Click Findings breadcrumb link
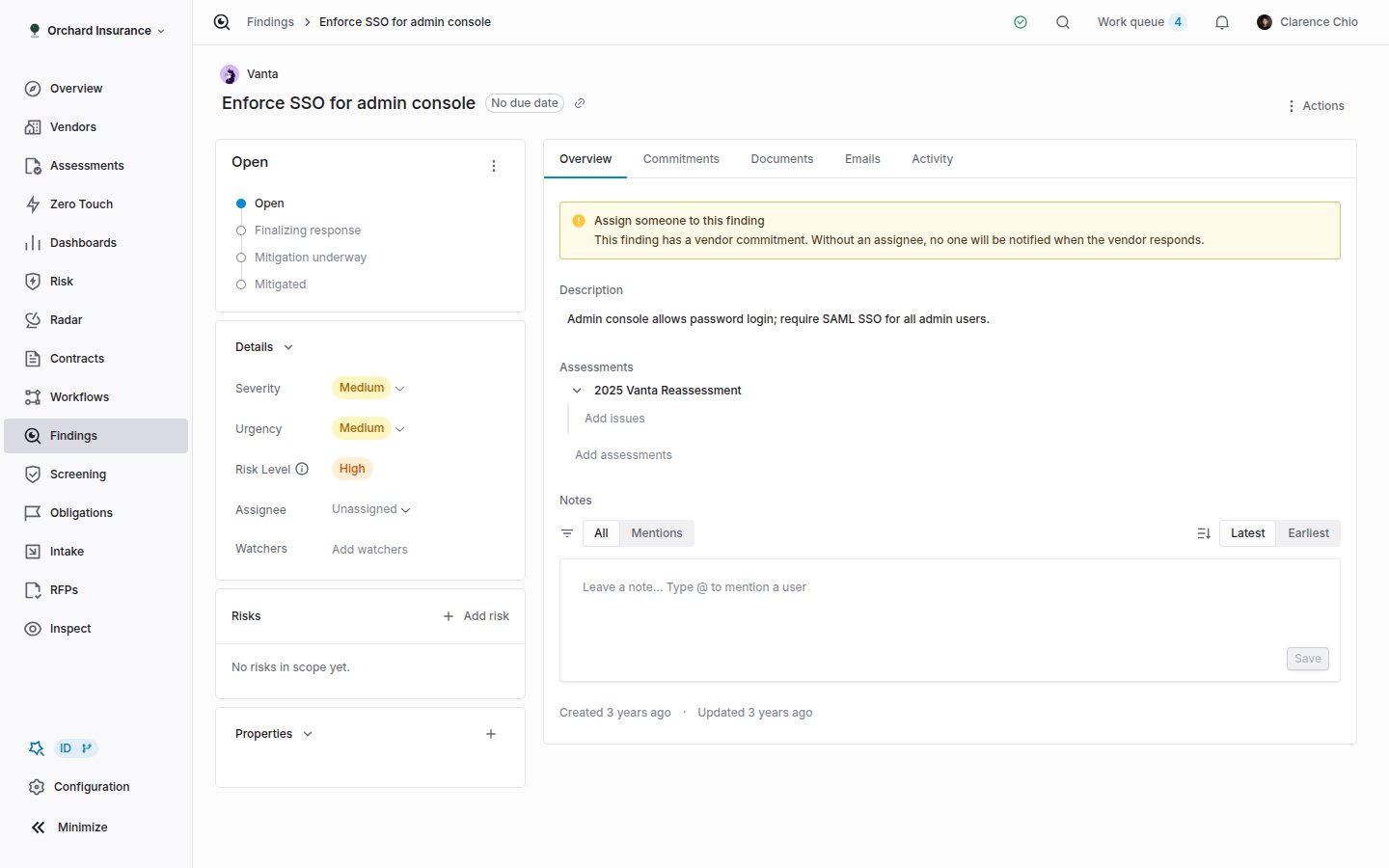Screen dimensions: 1389x868 point(270,22)
